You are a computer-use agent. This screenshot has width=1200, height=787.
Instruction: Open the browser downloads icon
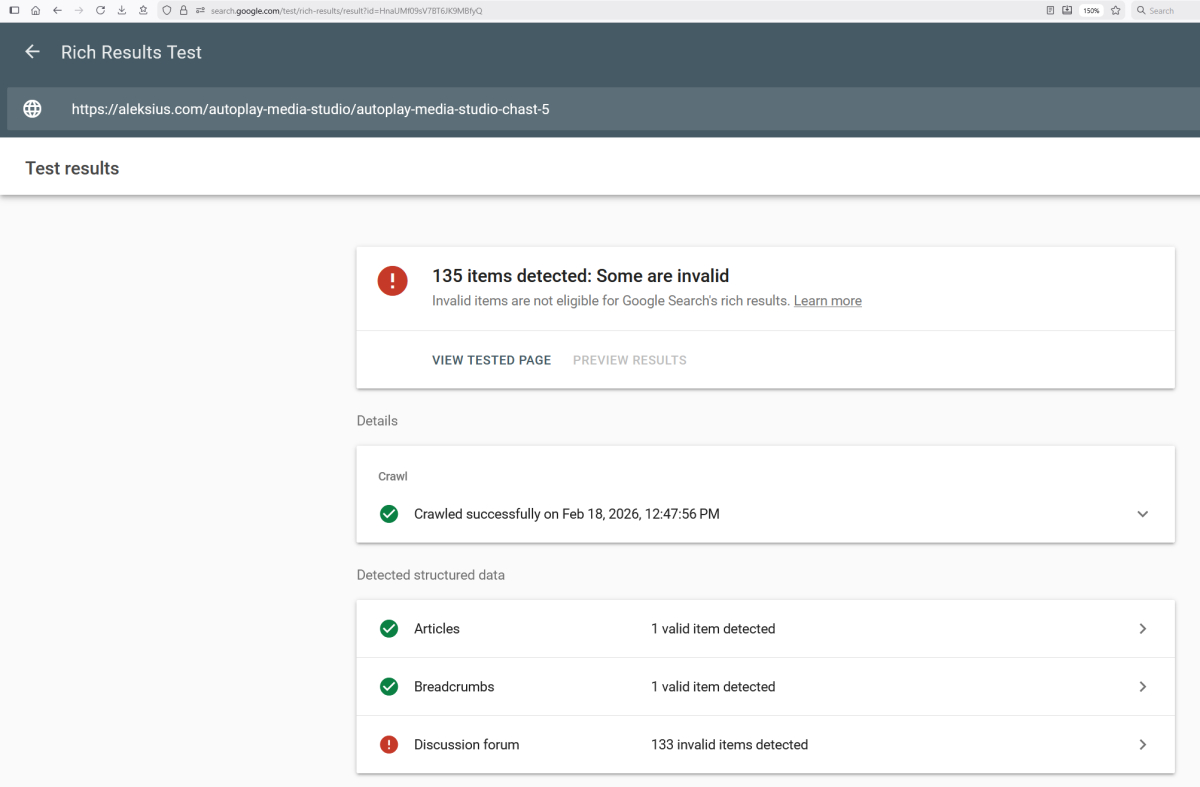point(122,11)
